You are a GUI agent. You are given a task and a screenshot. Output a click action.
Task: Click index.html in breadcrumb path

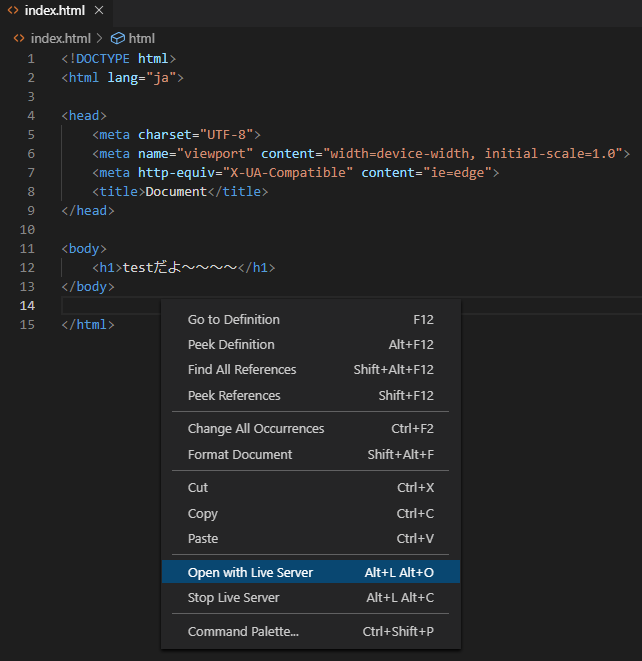pos(60,38)
